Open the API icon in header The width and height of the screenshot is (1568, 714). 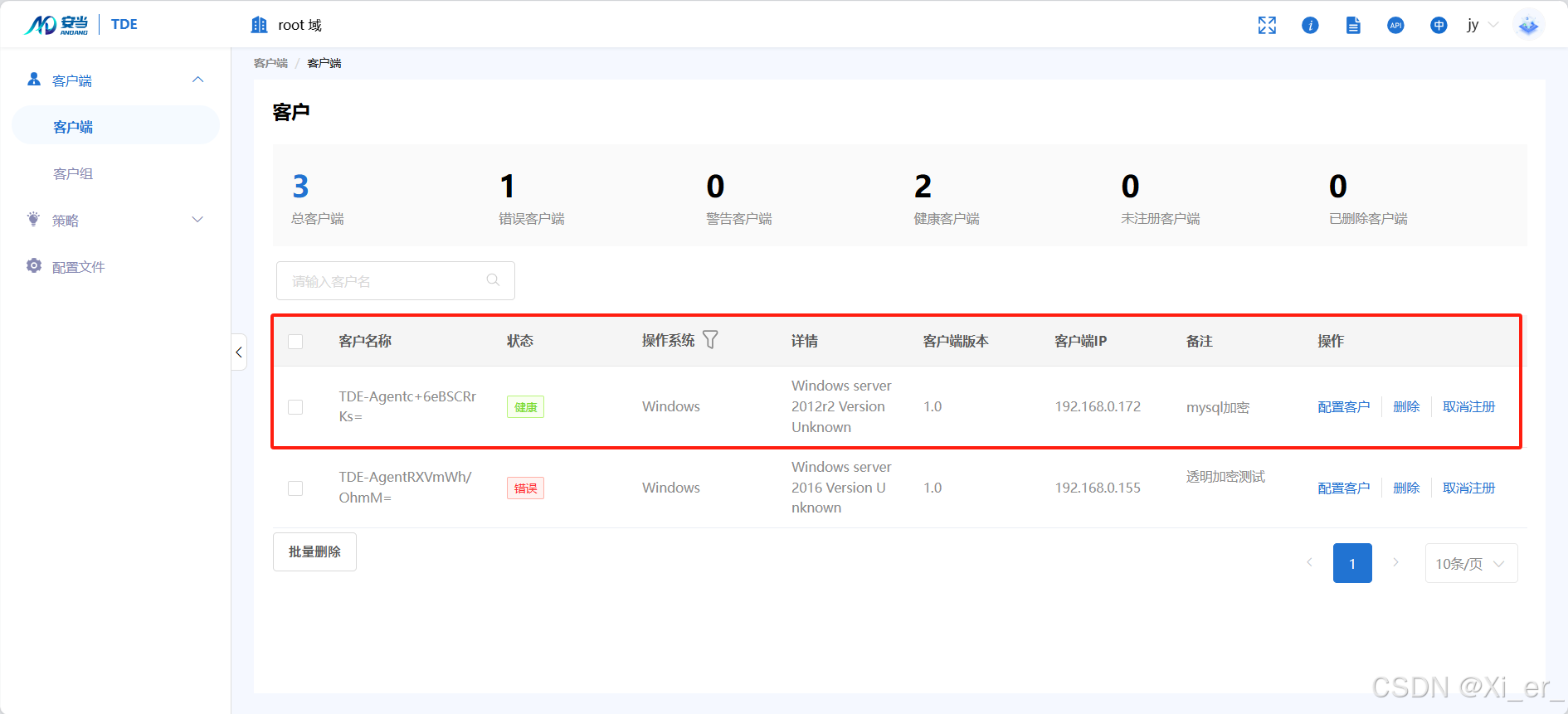[1396, 26]
